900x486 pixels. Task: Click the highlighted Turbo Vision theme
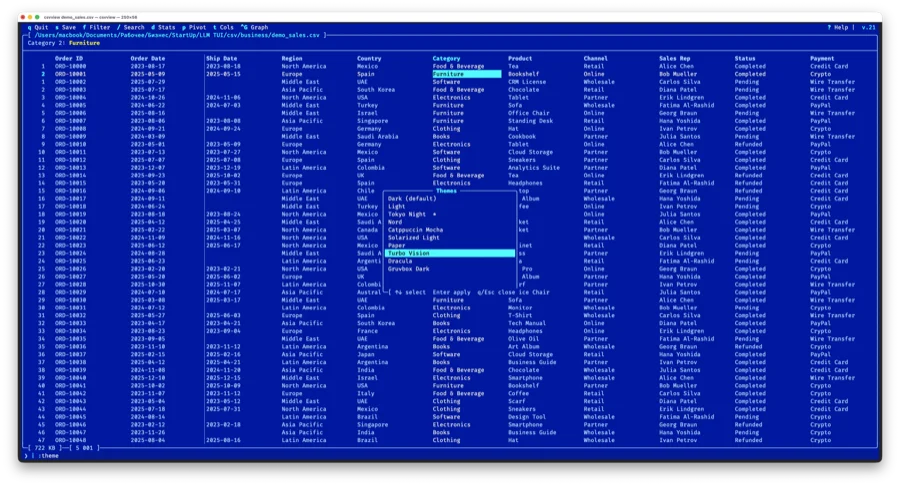tap(410, 253)
